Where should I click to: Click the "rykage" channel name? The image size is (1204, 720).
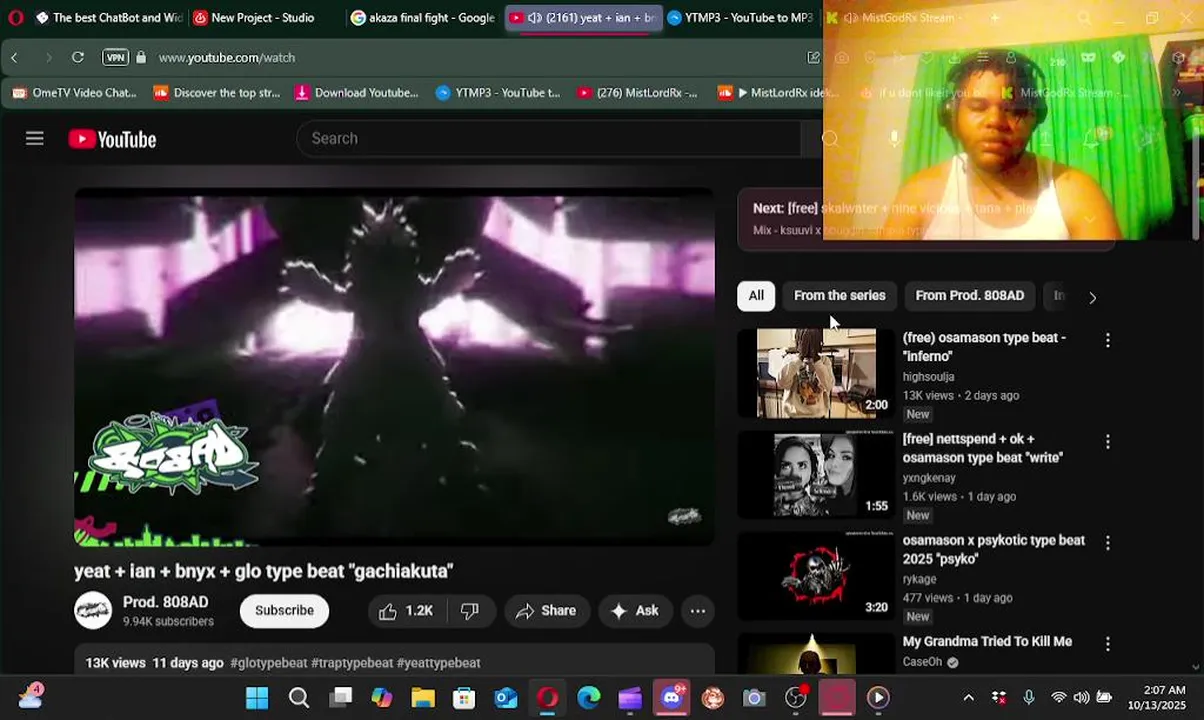coord(920,579)
